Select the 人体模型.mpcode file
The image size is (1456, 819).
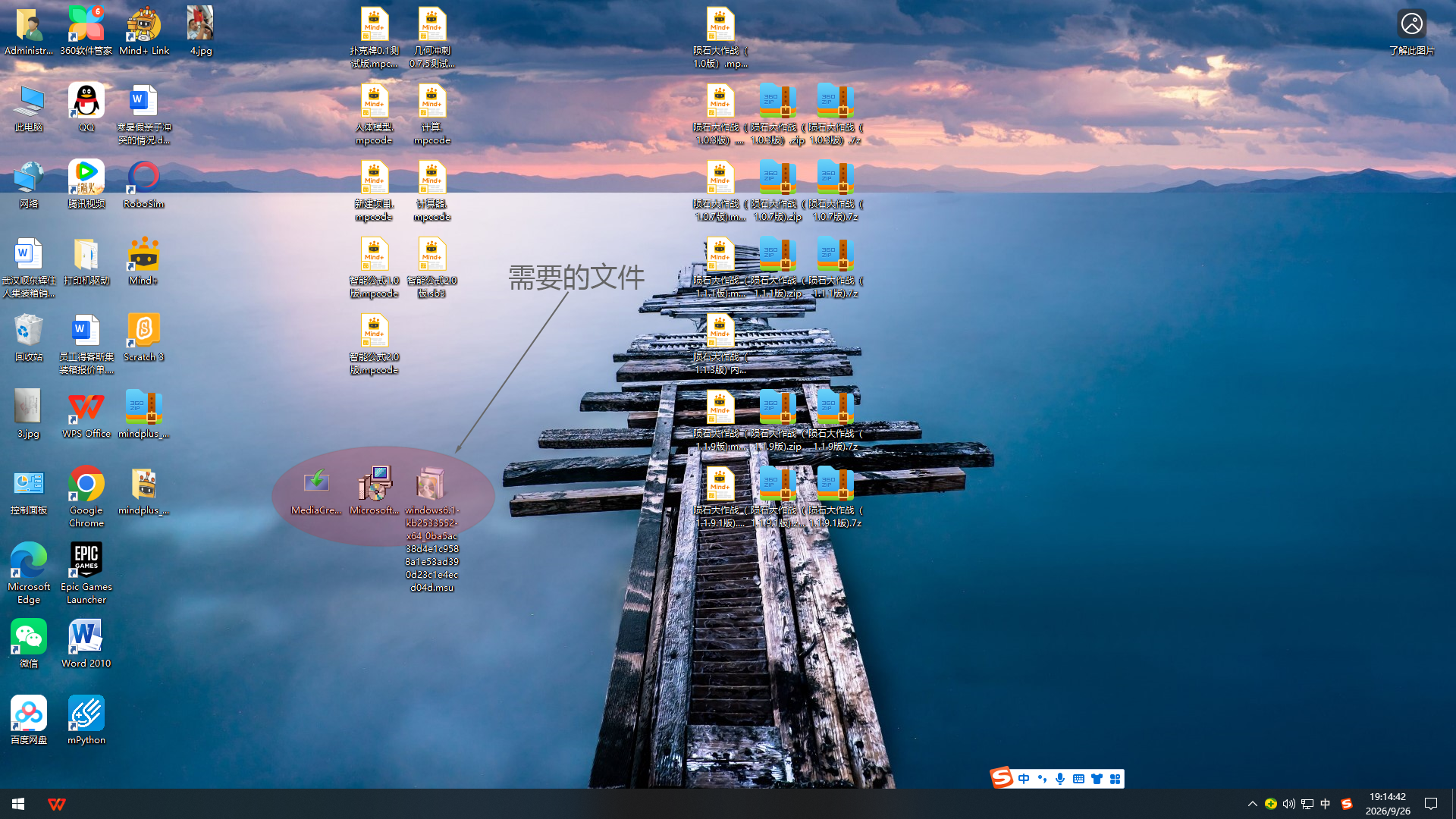375,114
